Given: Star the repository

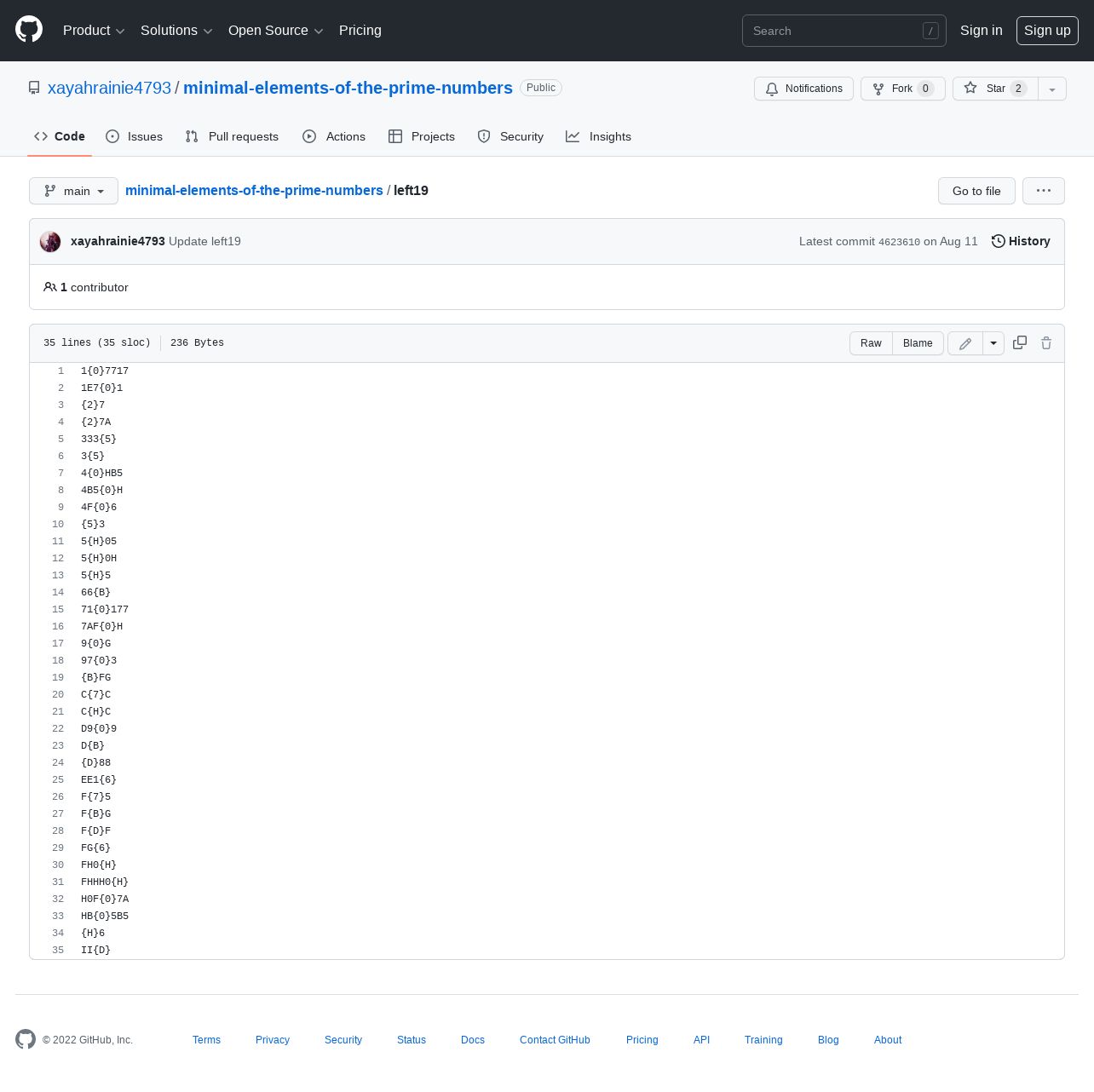Looking at the screenshot, I should click(x=995, y=89).
